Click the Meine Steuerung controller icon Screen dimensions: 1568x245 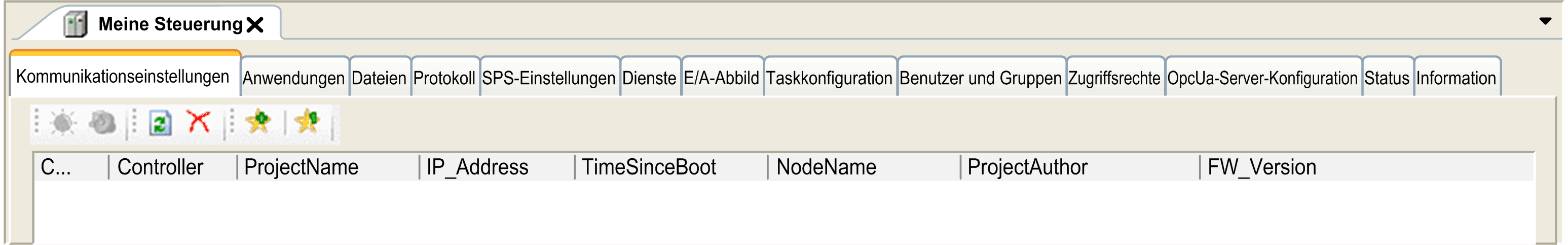(x=76, y=24)
